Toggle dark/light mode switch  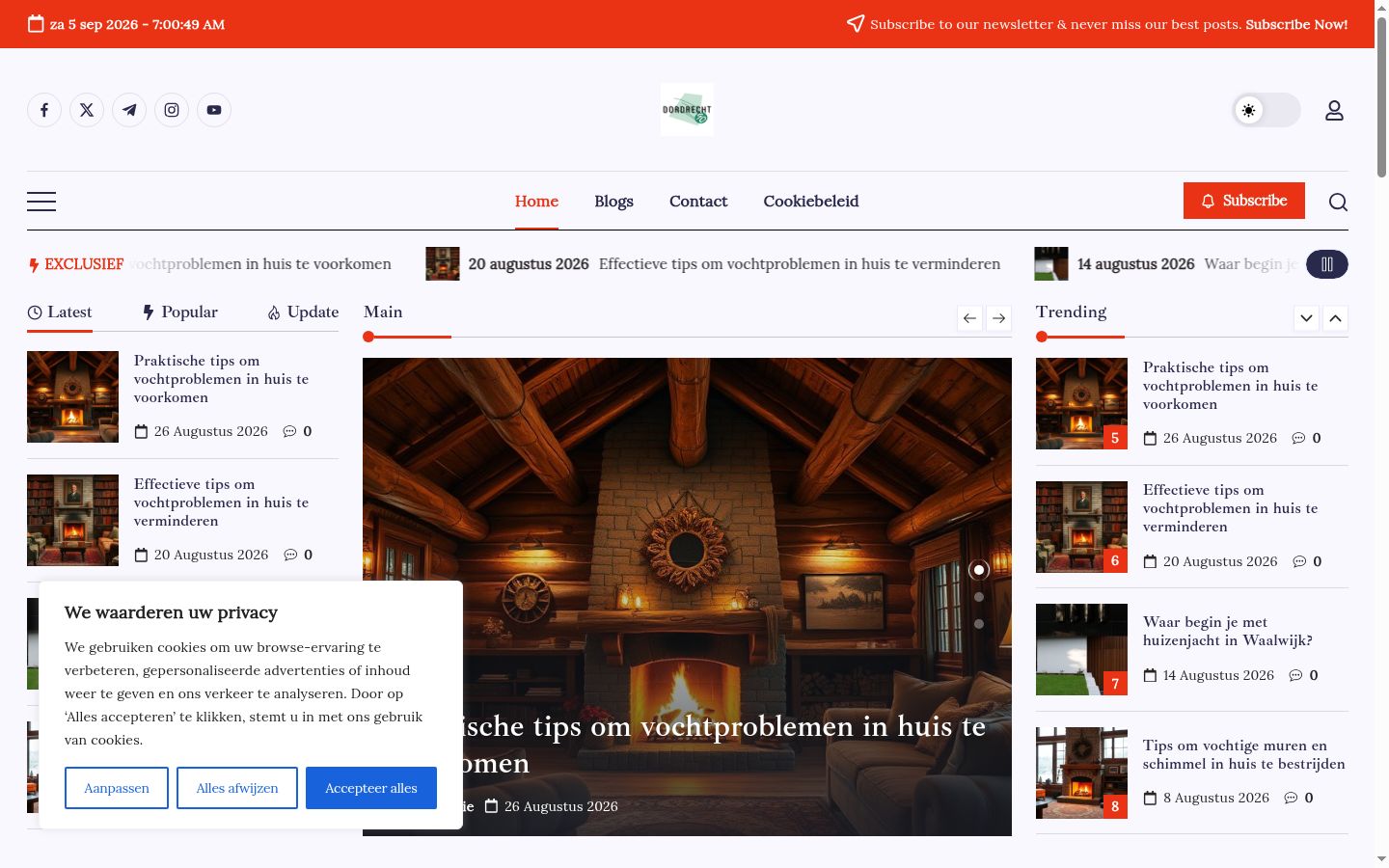(x=1266, y=110)
